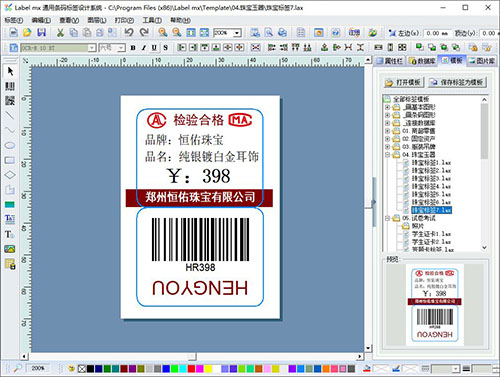Open the 编辑(E) menu
Screen dimensions: 500x377
41,20
